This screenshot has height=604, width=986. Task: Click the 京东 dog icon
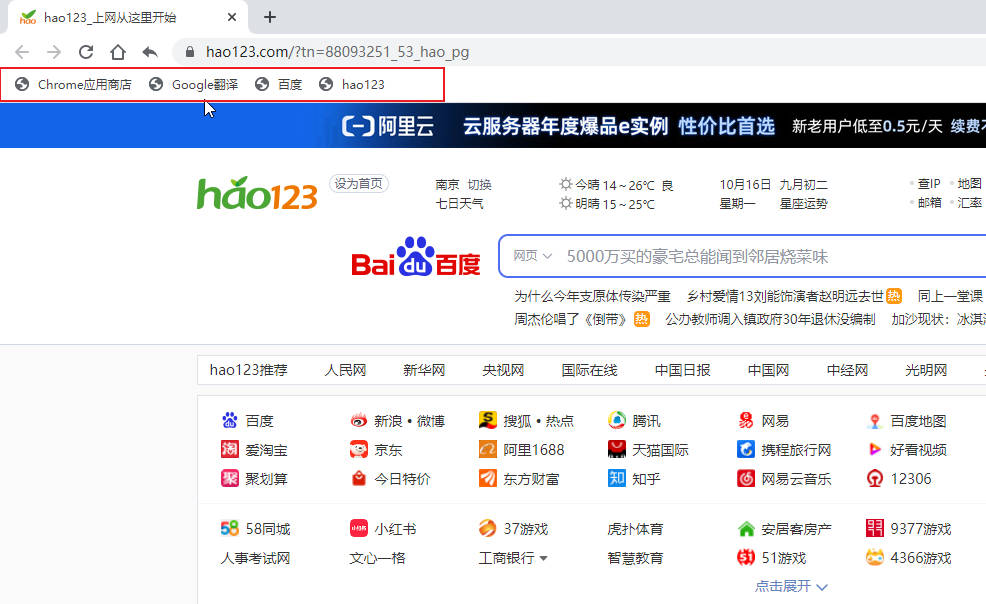(358, 449)
